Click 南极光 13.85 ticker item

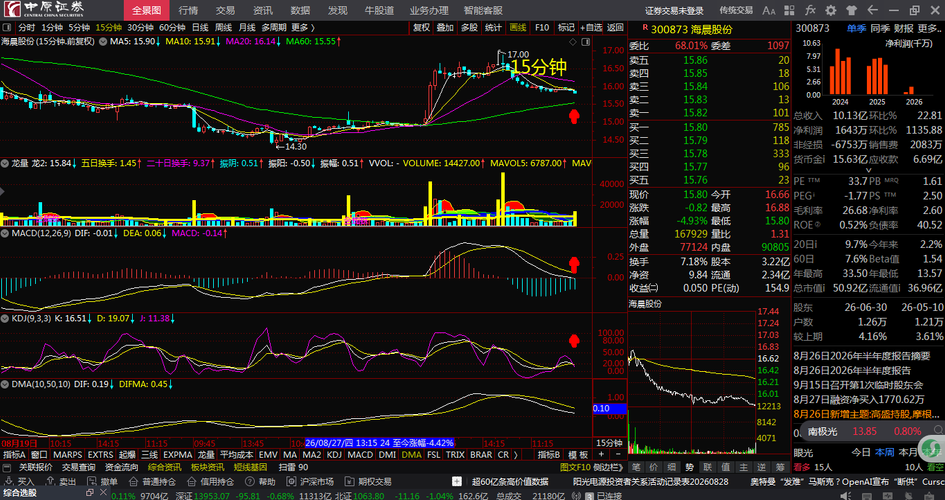pyautogui.click(x=864, y=431)
